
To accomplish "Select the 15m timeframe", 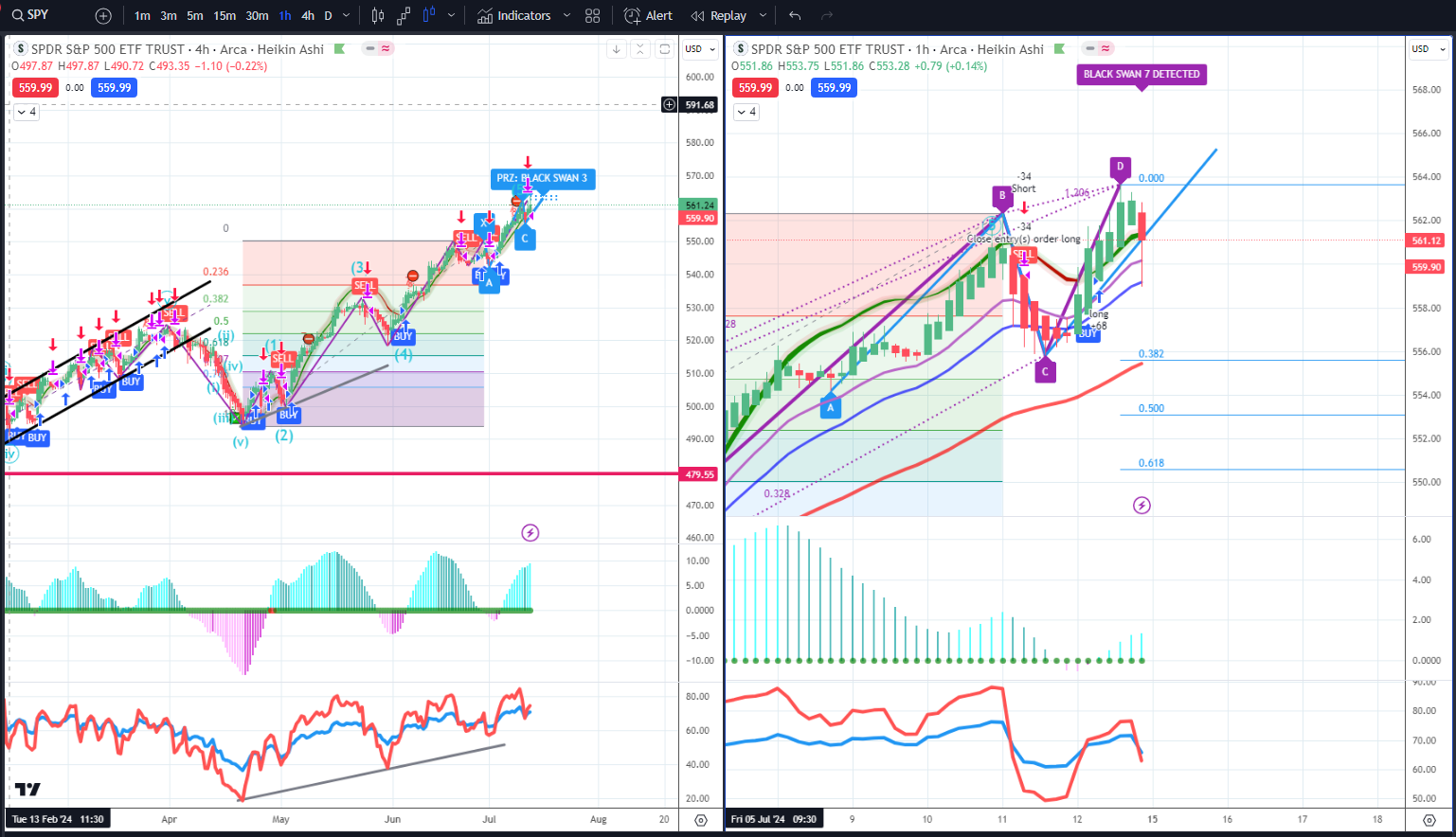I will pyautogui.click(x=225, y=16).
